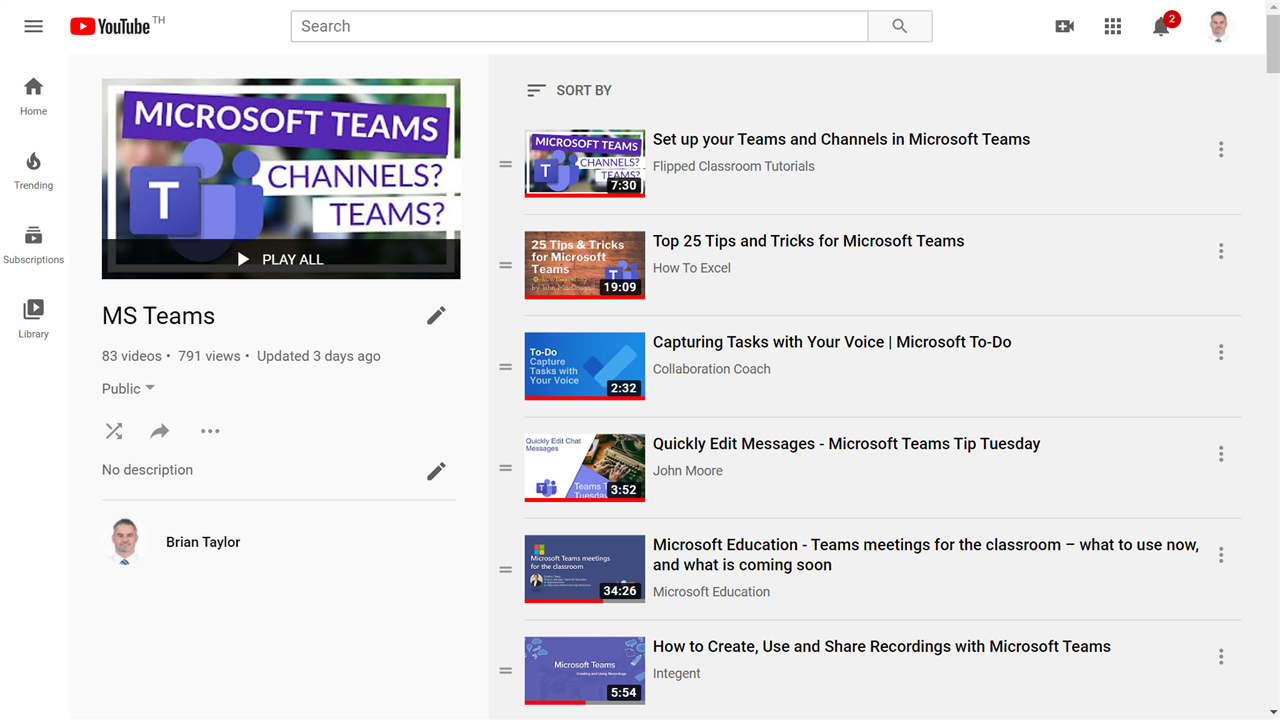Screen dimensions: 1280x720
Task: Open How To Excel channel link
Action: pos(692,268)
